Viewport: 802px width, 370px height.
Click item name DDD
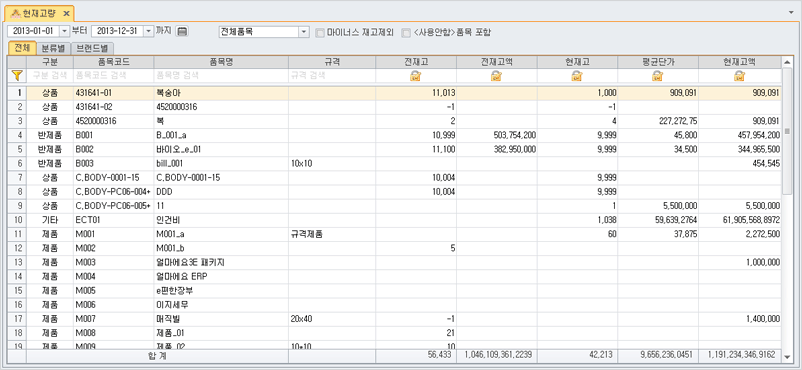click(x=163, y=191)
